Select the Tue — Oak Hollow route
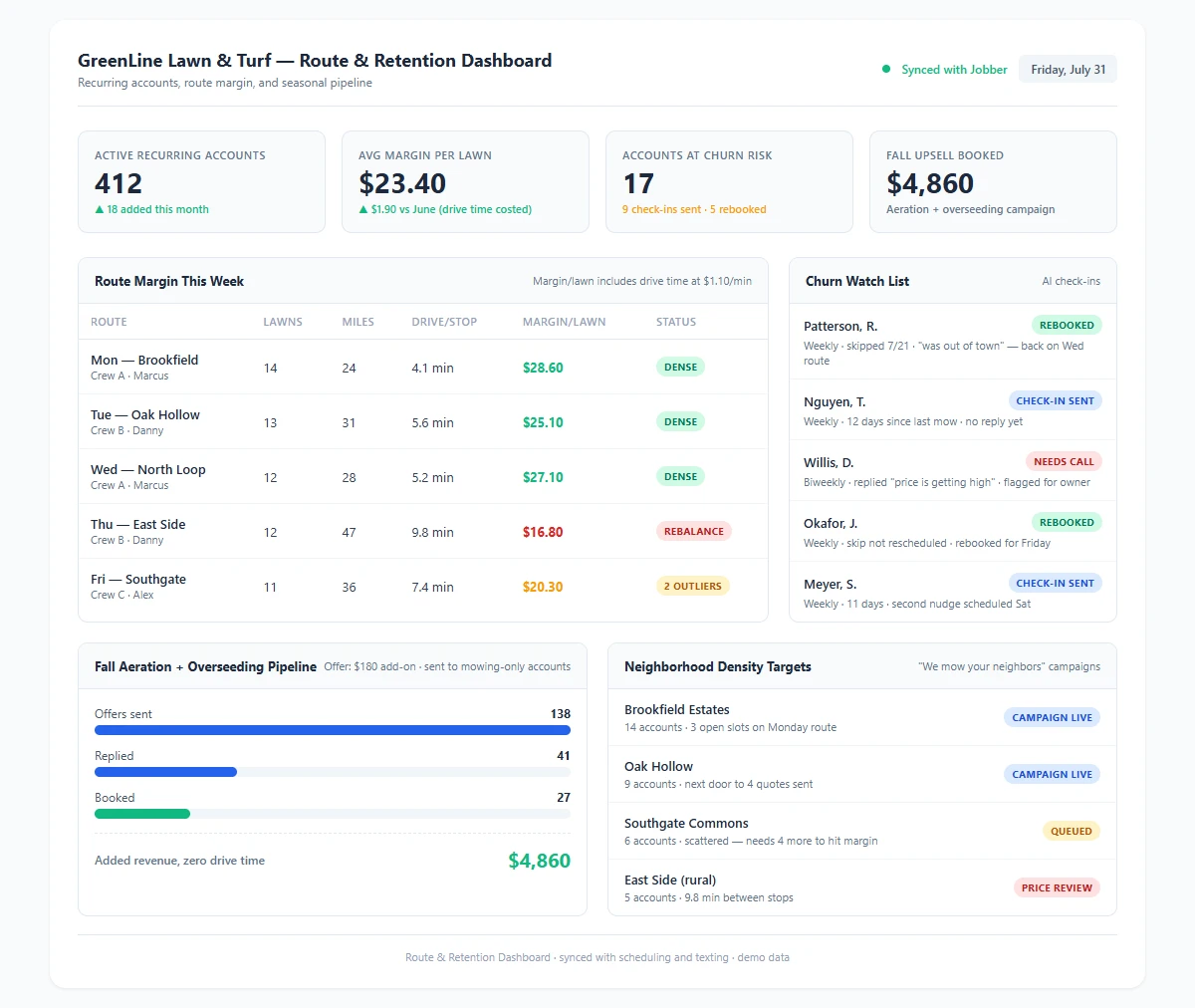Viewport: 1195px width, 1008px height. tap(423, 422)
